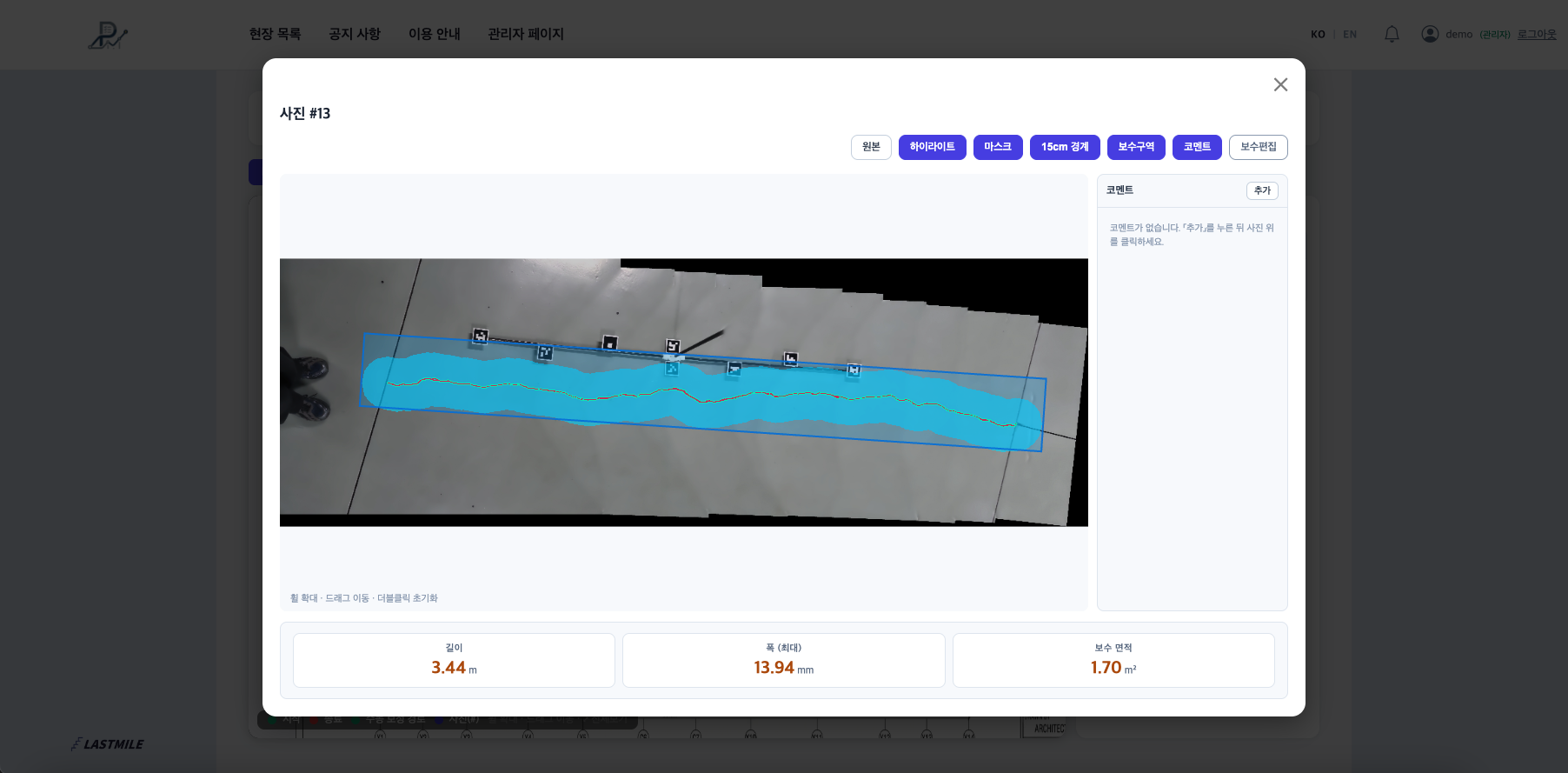
Task: Toggle the 마스크 overlay
Action: coord(998,147)
